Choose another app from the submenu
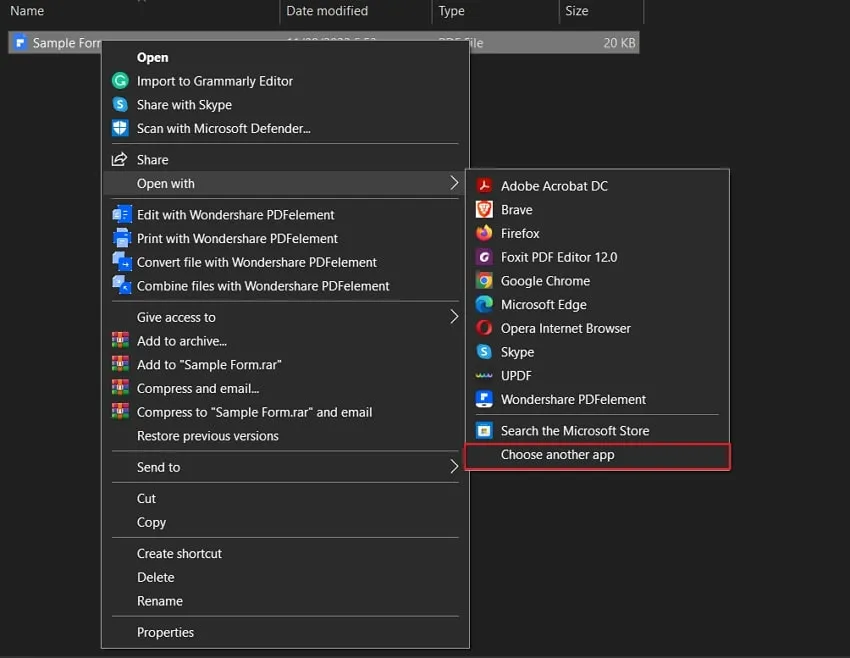This screenshot has height=658, width=850. (x=557, y=455)
